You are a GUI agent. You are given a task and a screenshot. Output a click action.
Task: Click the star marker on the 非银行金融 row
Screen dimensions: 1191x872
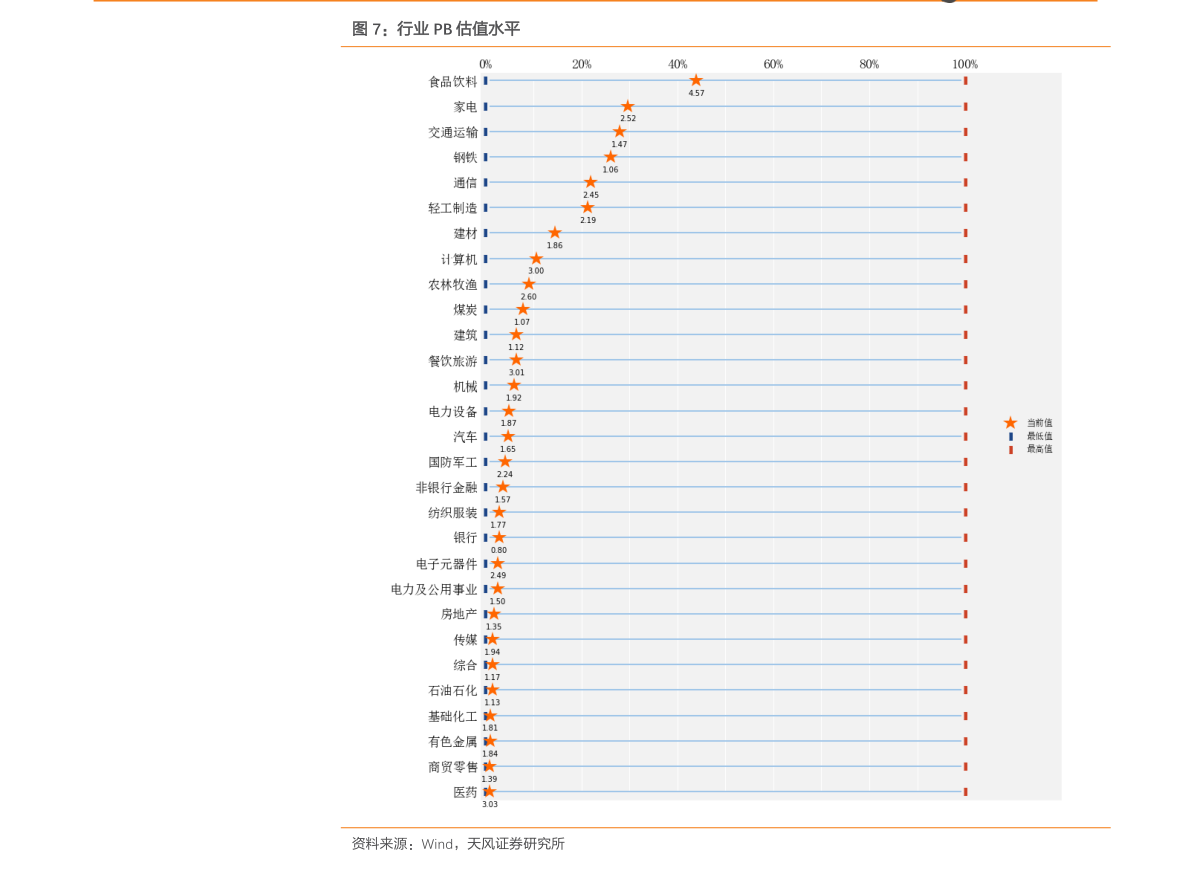point(502,487)
